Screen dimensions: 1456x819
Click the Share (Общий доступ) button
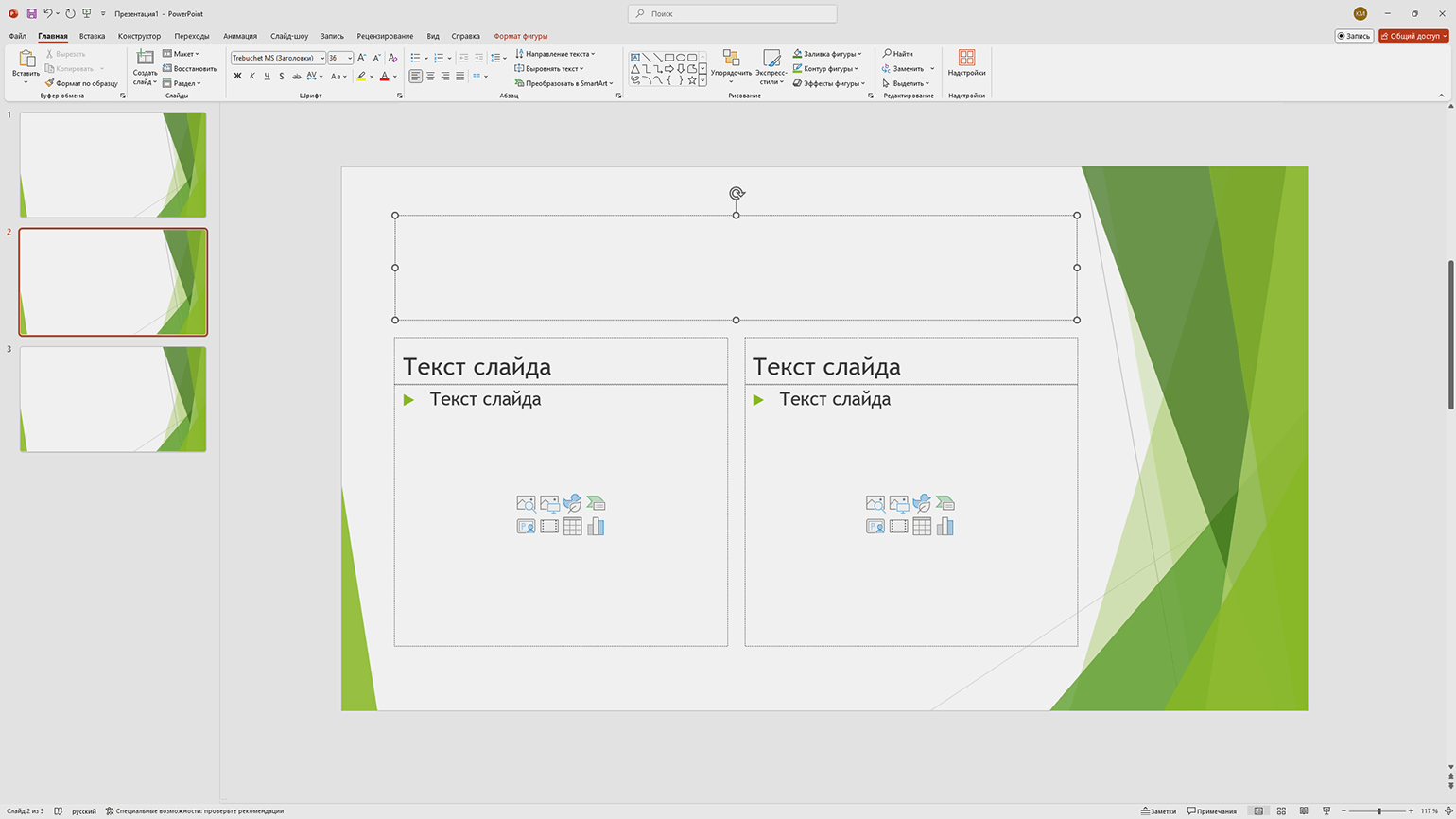tap(1413, 36)
